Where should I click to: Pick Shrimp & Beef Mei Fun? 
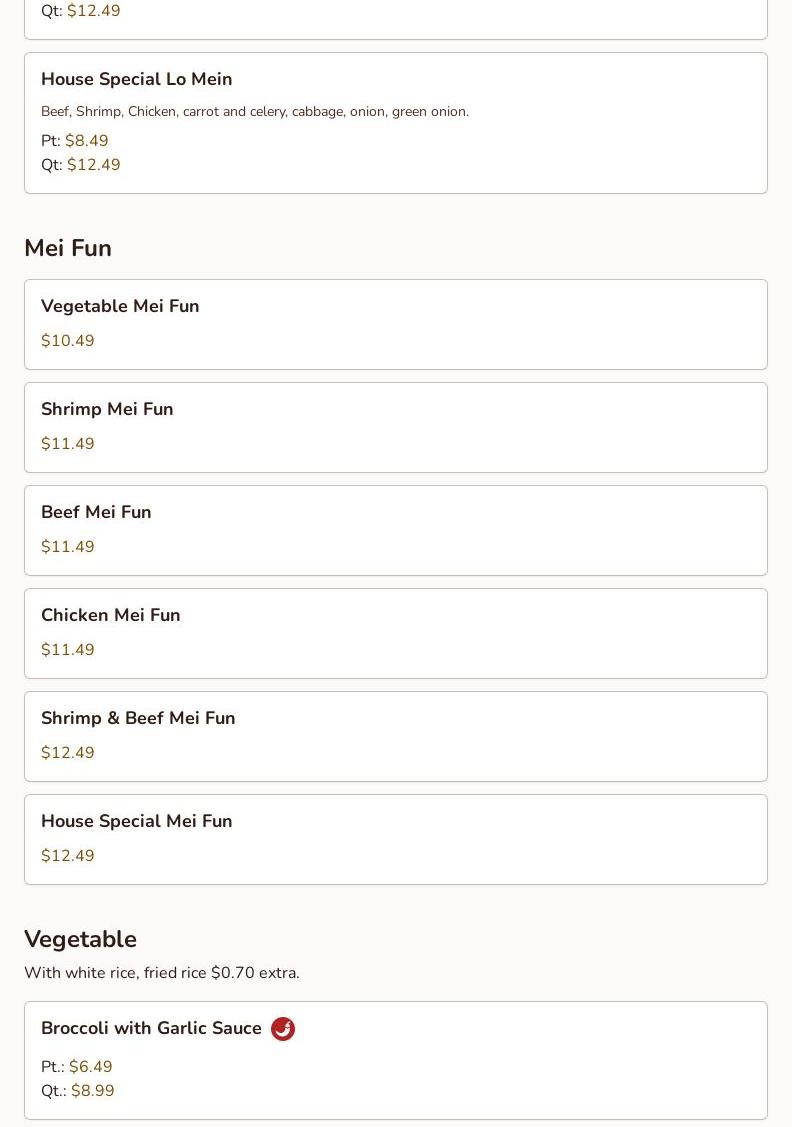point(396,736)
